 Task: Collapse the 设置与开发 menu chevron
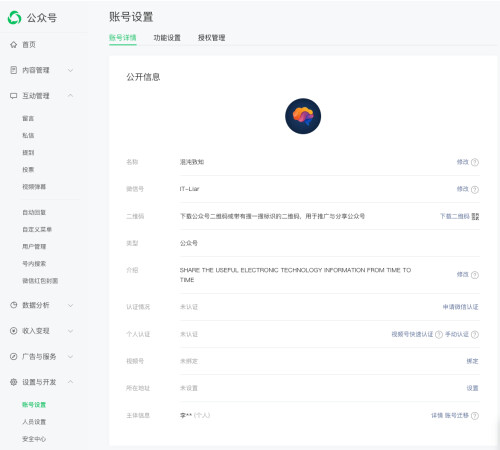tap(70, 382)
